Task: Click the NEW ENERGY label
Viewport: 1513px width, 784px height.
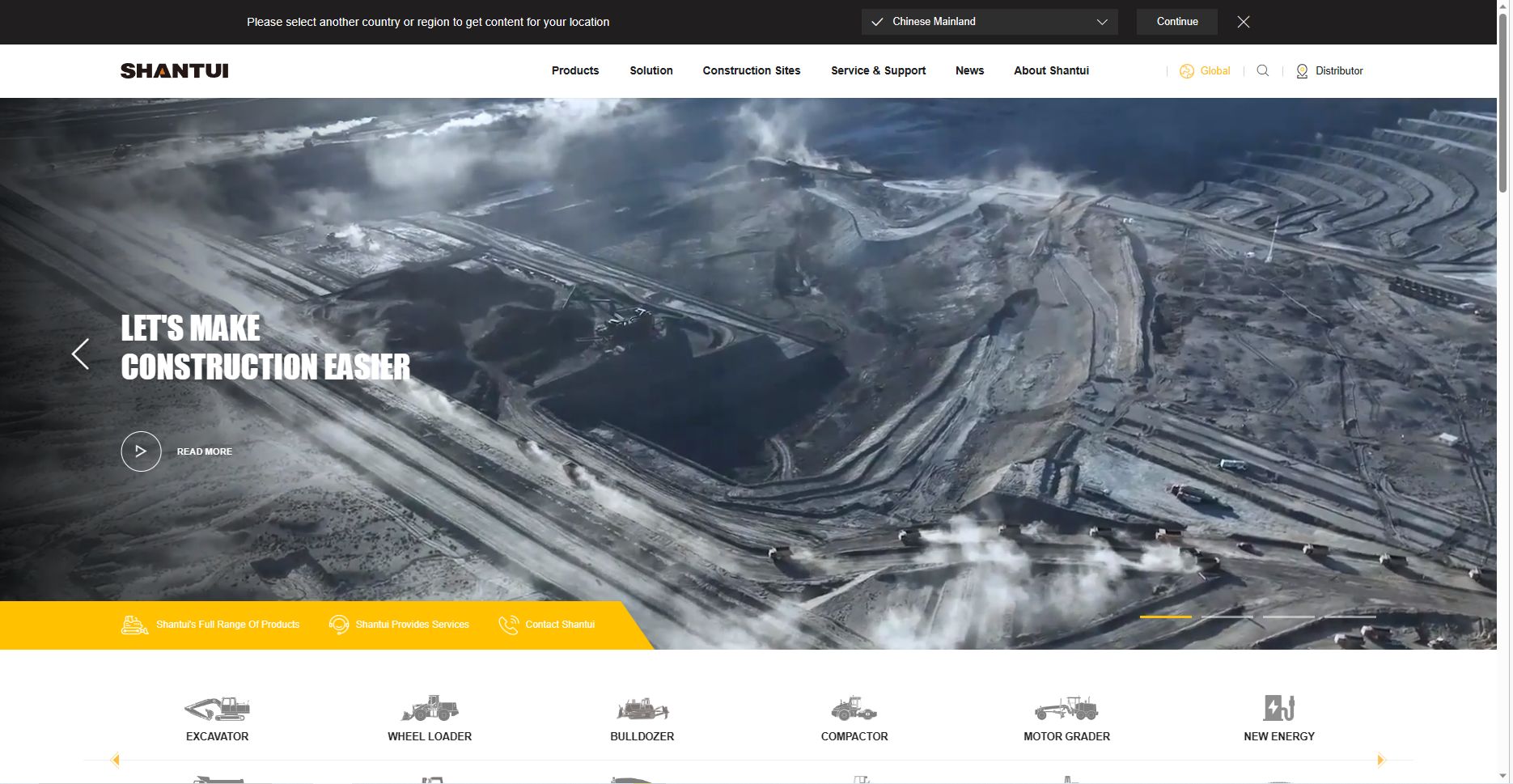Action: coord(1279,736)
